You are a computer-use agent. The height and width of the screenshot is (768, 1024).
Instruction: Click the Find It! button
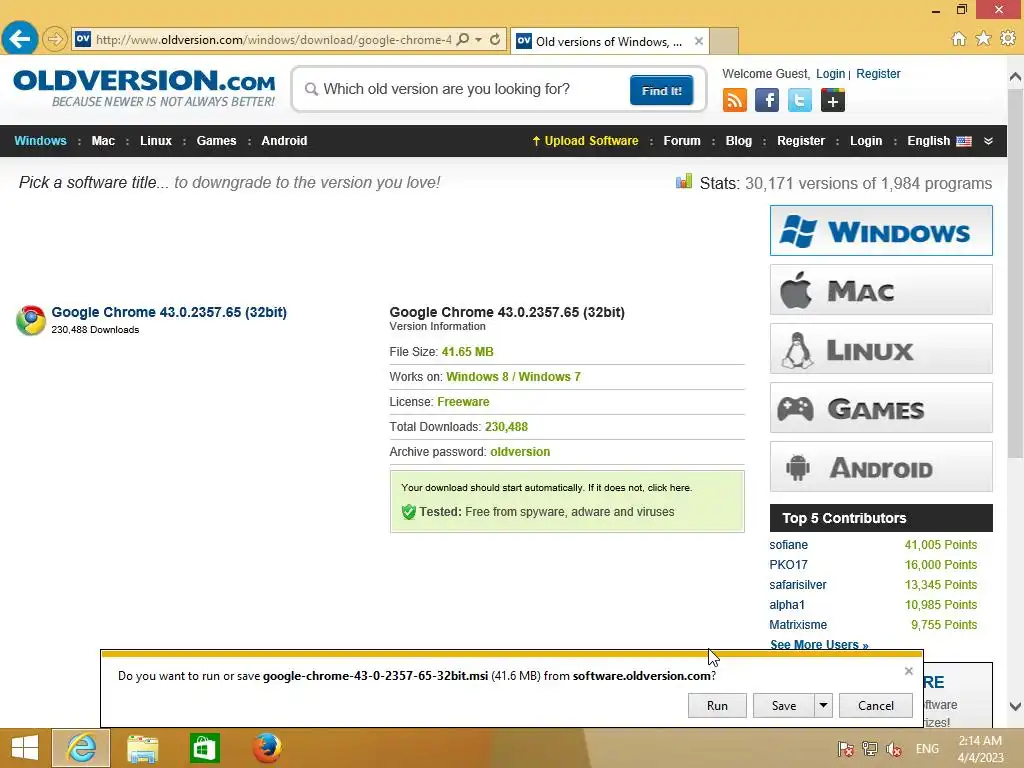pos(662,90)
